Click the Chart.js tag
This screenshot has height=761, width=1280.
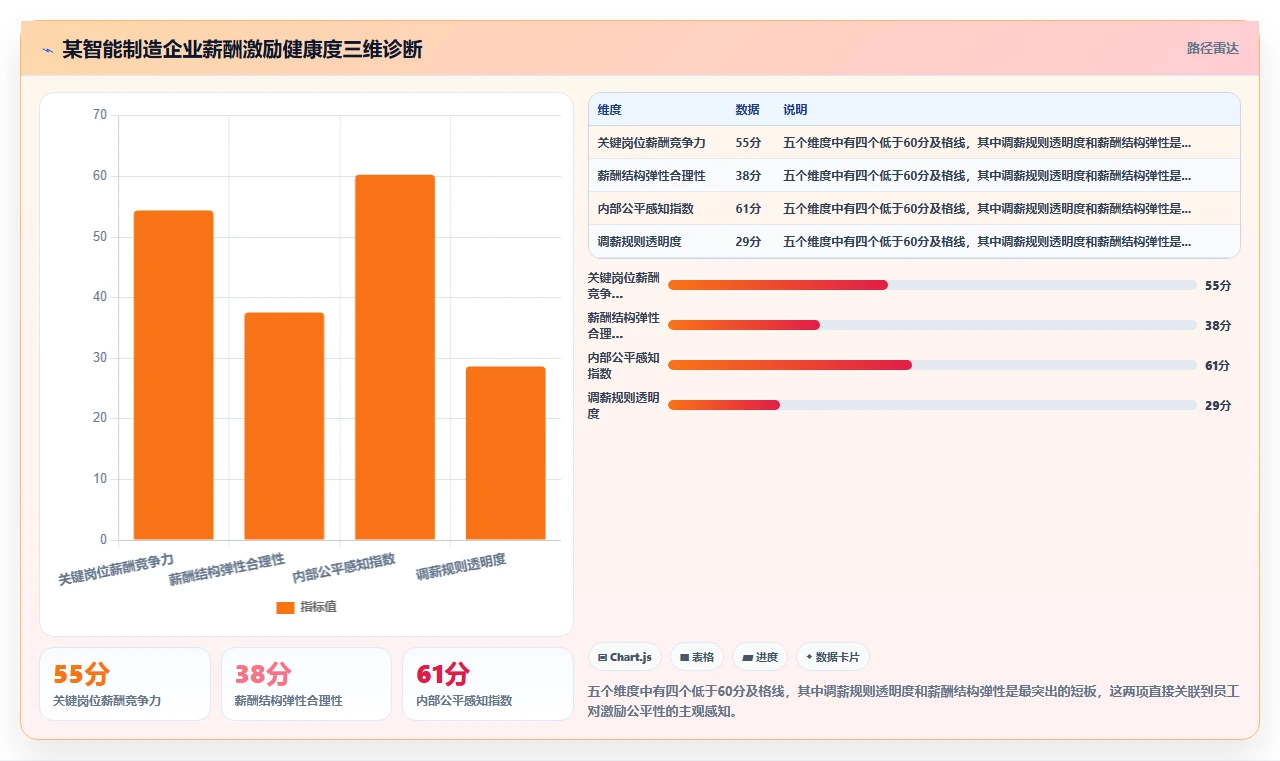tap(625, 657)
